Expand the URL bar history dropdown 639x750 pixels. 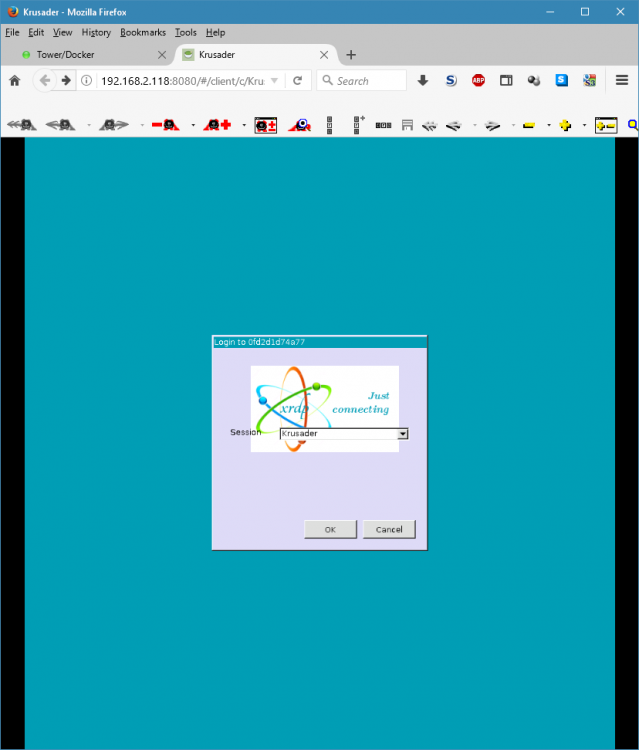[275, 80]
